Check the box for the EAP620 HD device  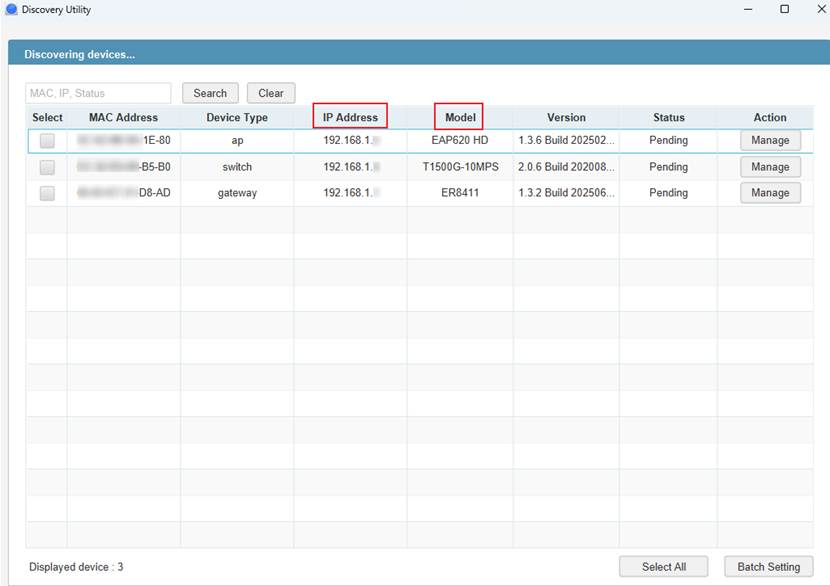pyautogui.click(x=47, y=141)
